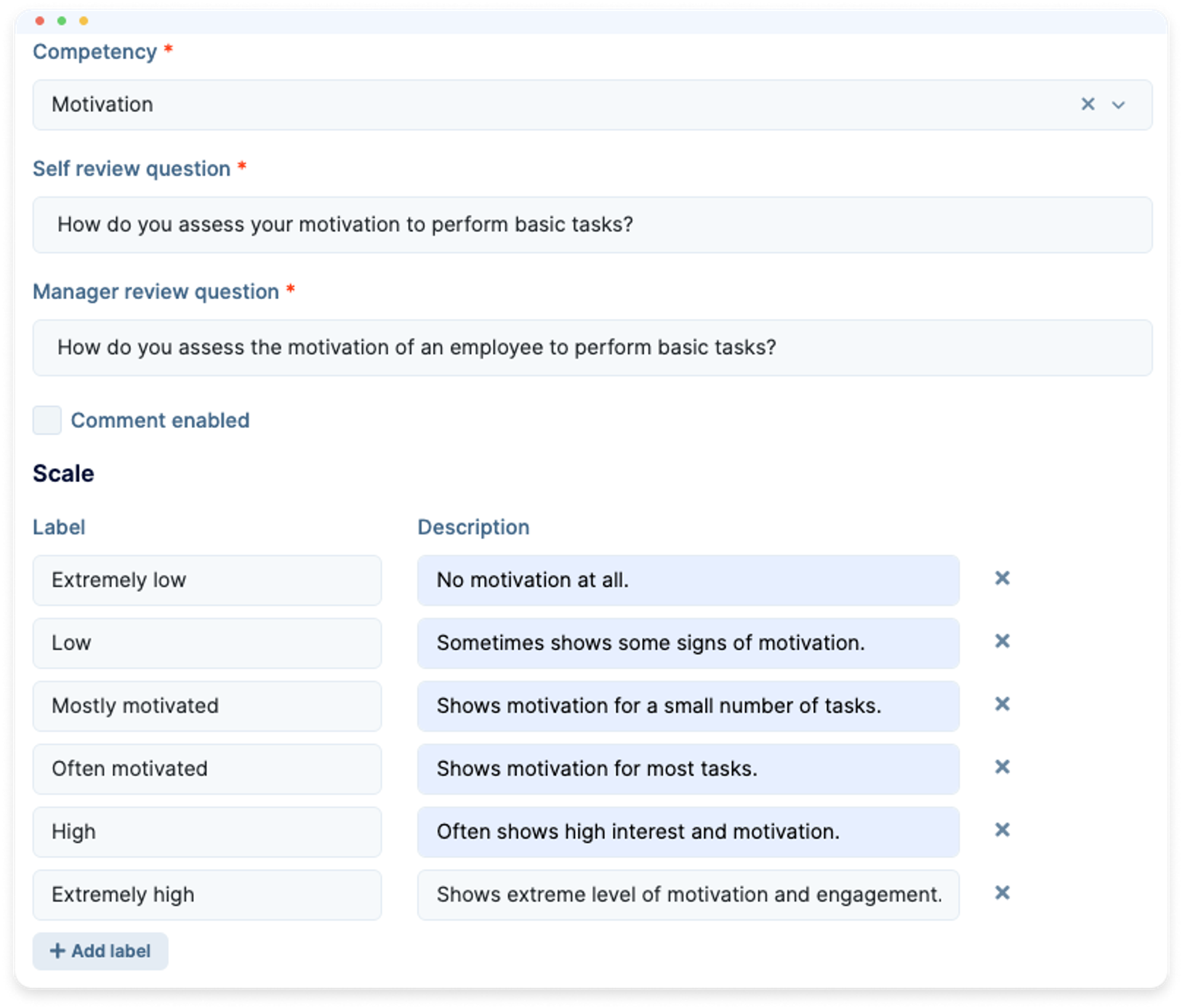
Task: Edit the Manager review question field
Action: coord(592,347)
